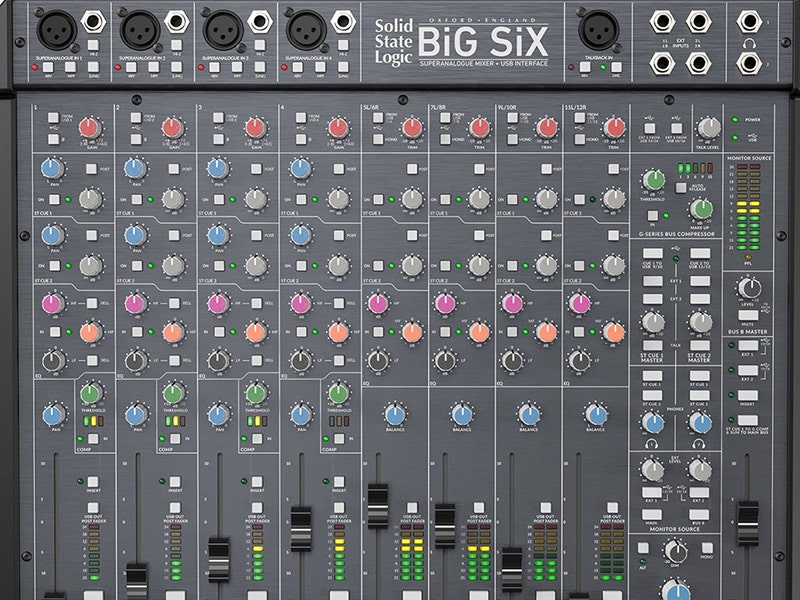Select BUS B as monitor source

[699, 514]
